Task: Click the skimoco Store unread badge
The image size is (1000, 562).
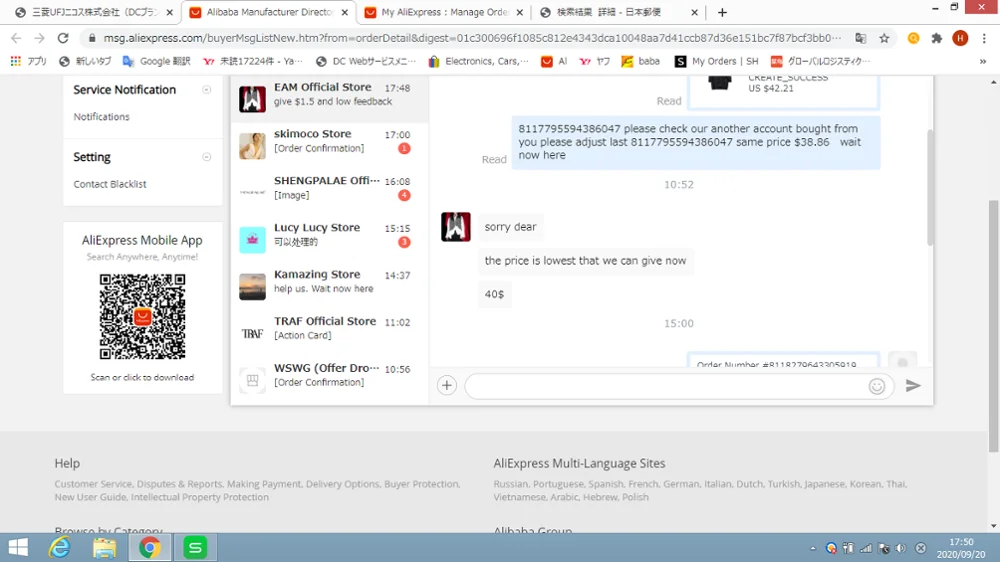Action: [404, 149]
